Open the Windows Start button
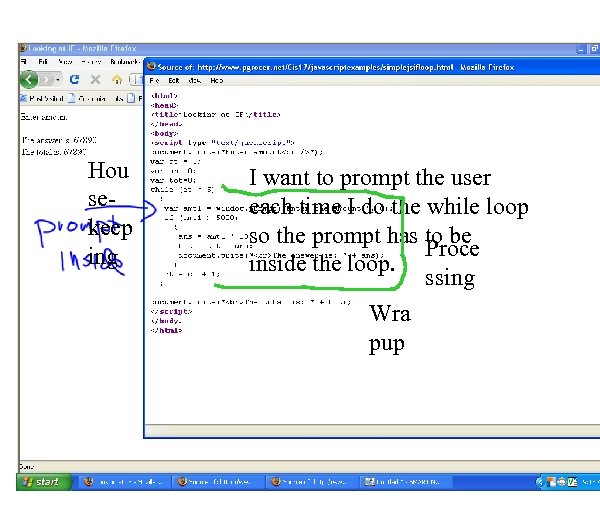 coord(44,482)
